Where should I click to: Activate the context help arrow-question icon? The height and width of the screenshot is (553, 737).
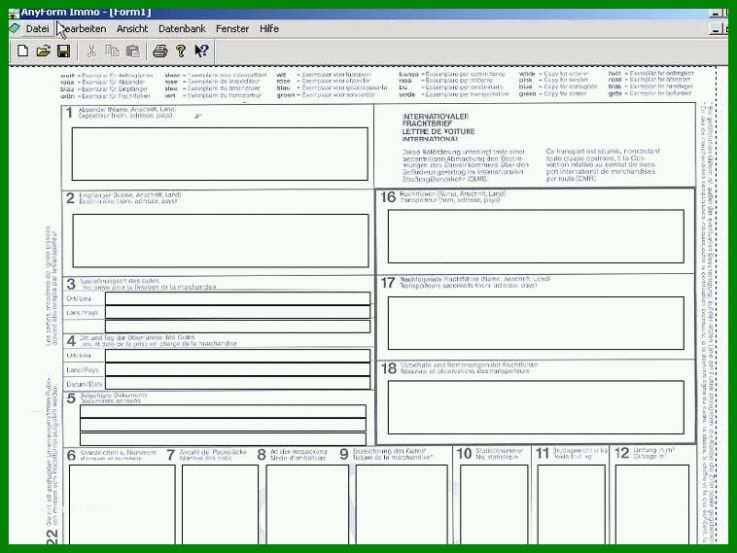pos(201,51)
